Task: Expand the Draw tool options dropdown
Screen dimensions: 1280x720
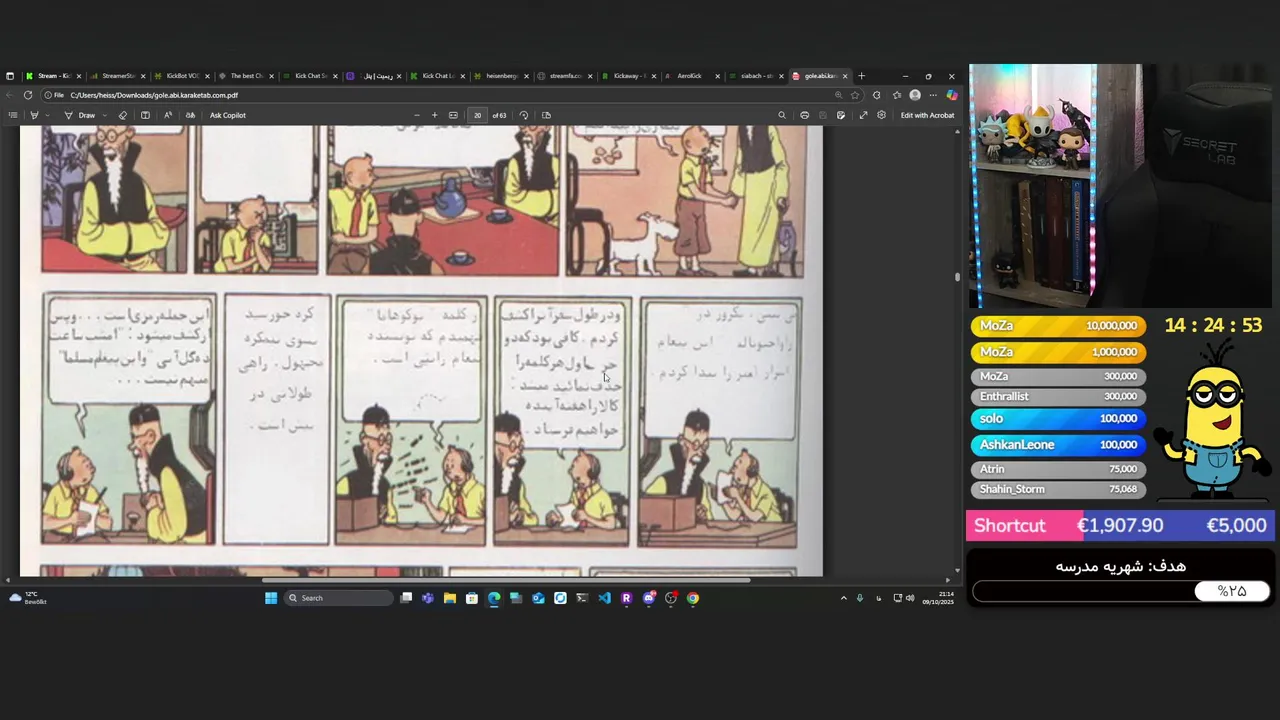Action: click(105, 115)
